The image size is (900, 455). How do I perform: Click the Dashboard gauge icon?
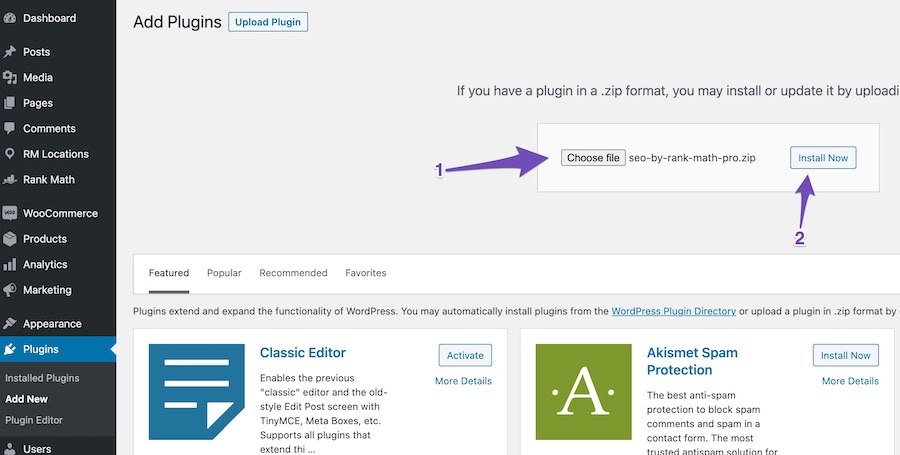coord(9,18)
